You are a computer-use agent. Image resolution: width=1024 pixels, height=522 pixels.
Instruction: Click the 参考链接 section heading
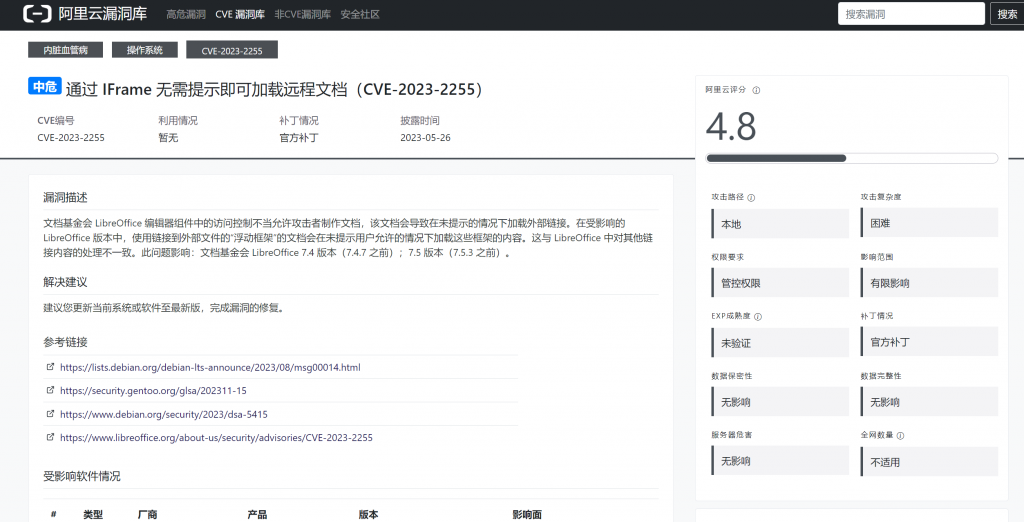(x=65, y=342)
